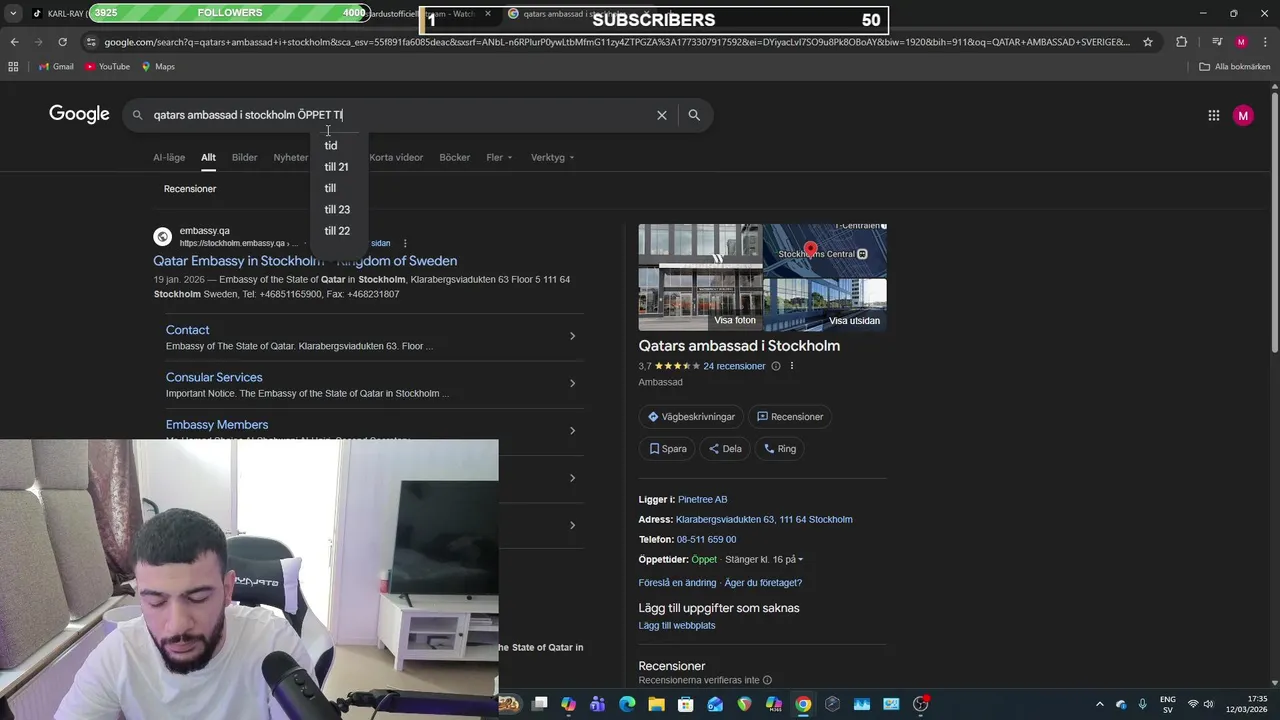Open the Gmail bookmark
This screenshot has height=720, width=1280.
(x=56, y=66)
